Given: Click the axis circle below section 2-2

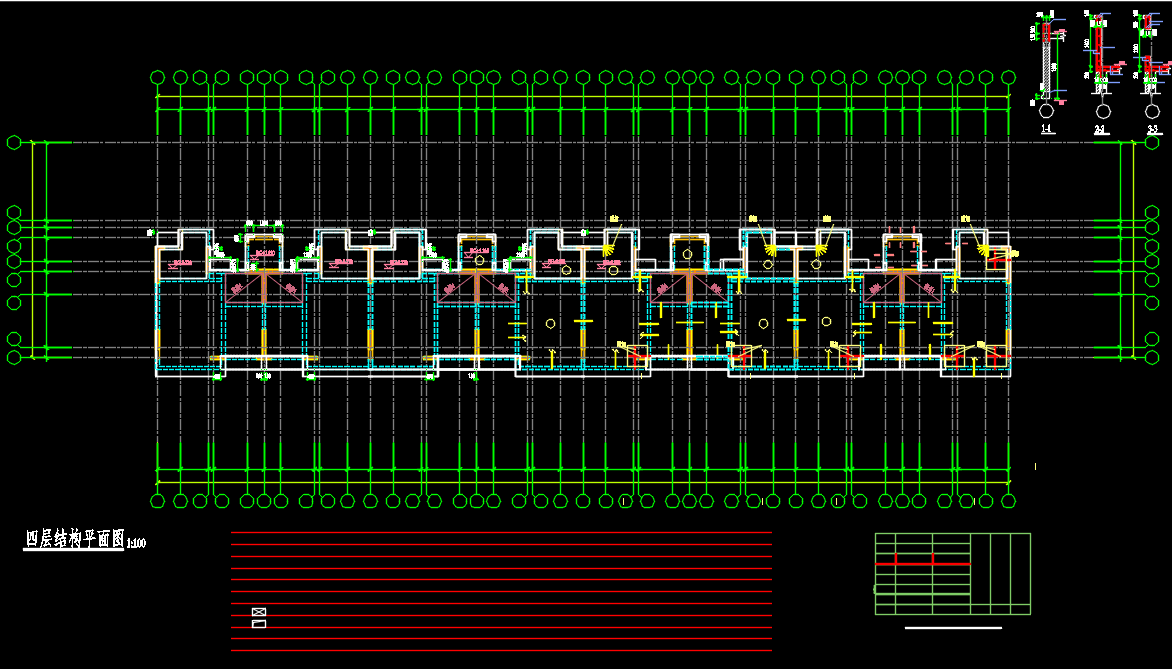Looking at the screenshot, I should (x=1103, y=111).
